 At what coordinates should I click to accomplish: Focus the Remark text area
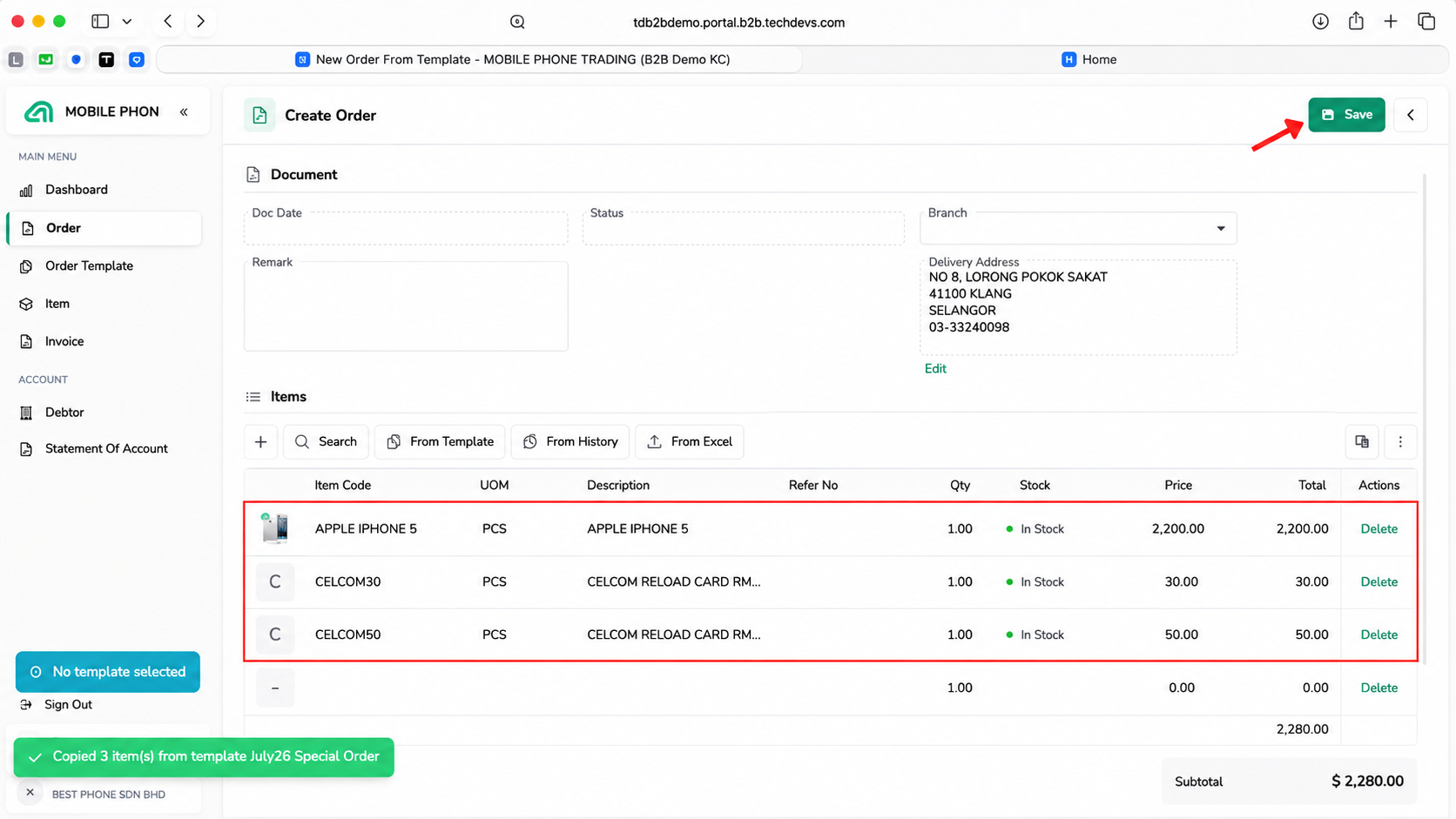click(x=406, y=306)
